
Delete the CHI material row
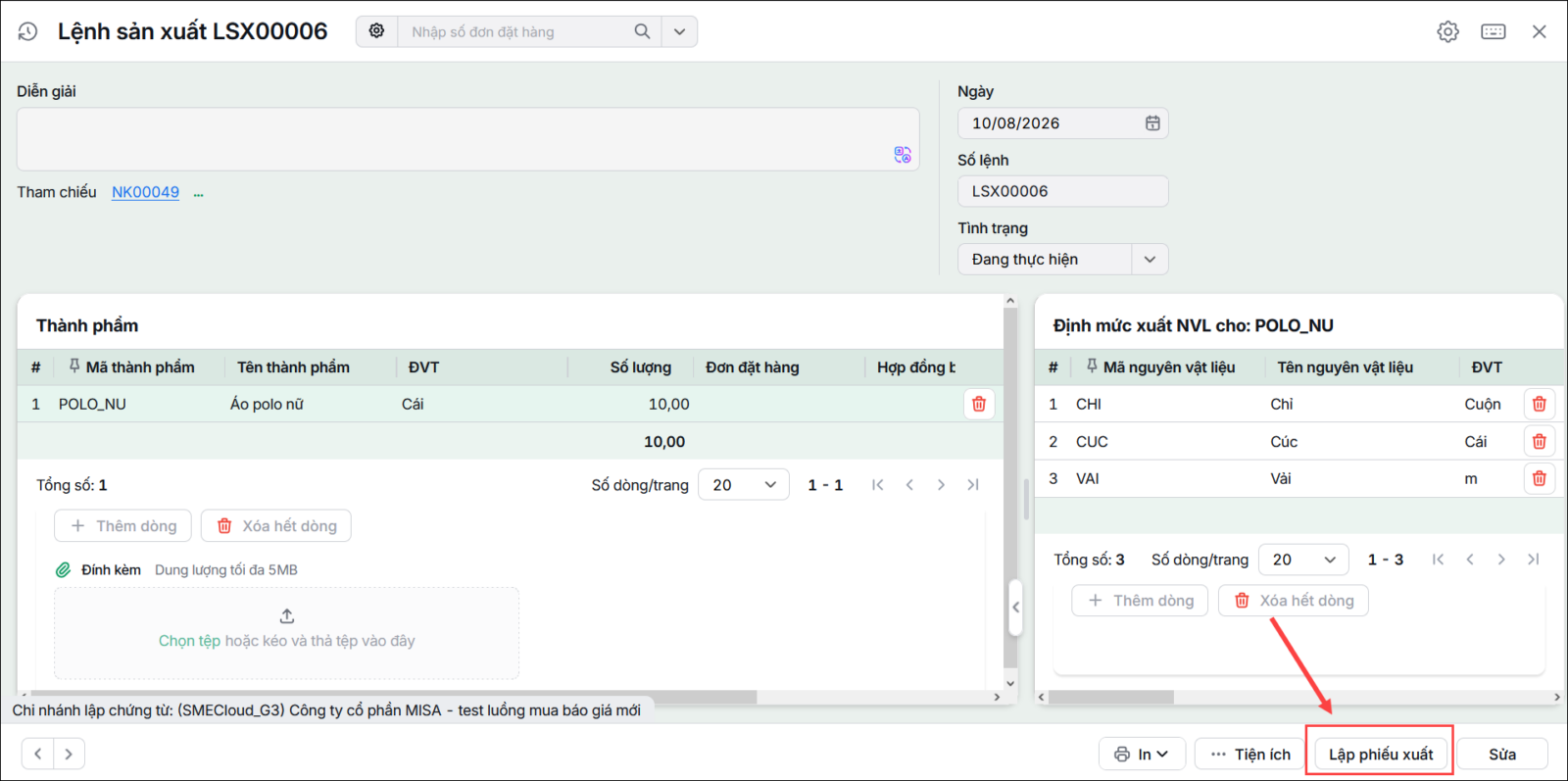tap(1539, 404)
